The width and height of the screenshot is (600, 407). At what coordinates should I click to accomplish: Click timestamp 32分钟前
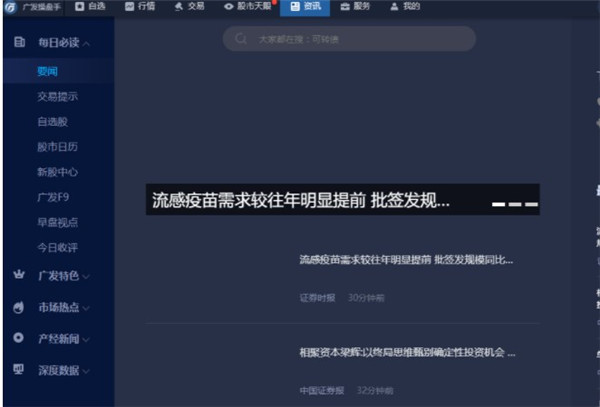[x=375, y=391]
